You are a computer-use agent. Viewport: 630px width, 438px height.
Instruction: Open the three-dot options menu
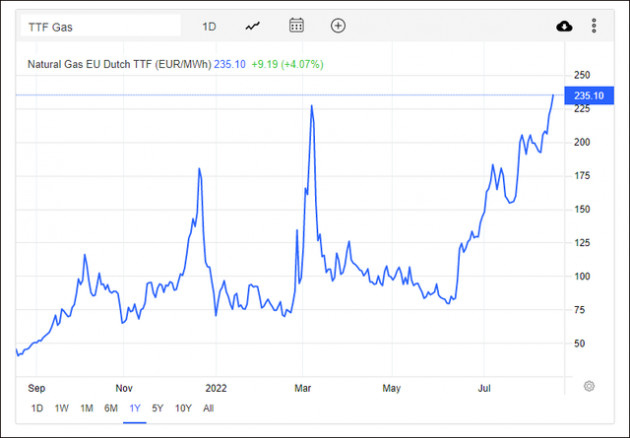pyautogui.click(x=594, y=26)
